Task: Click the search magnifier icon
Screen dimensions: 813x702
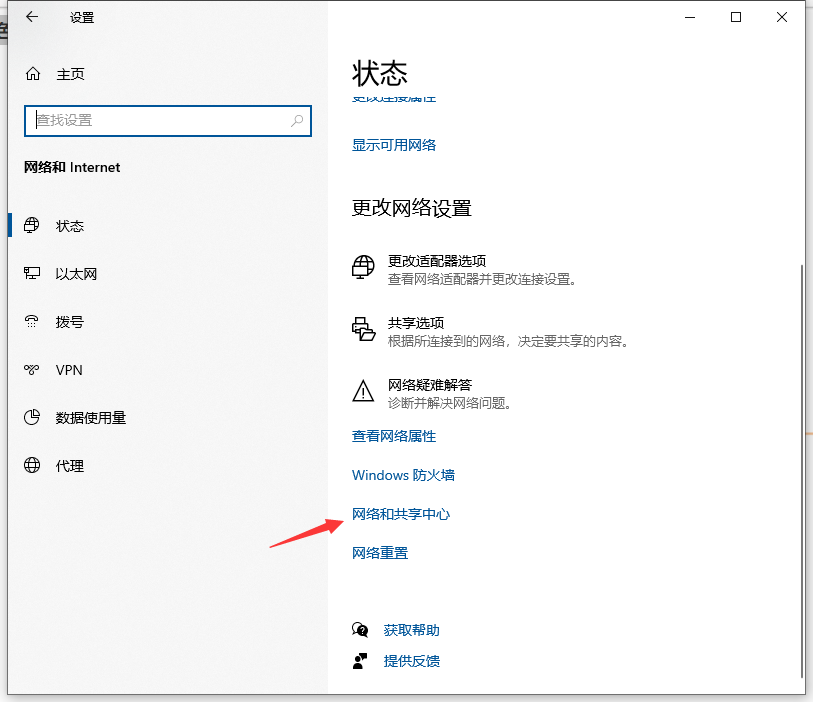Action: point(297,121)
